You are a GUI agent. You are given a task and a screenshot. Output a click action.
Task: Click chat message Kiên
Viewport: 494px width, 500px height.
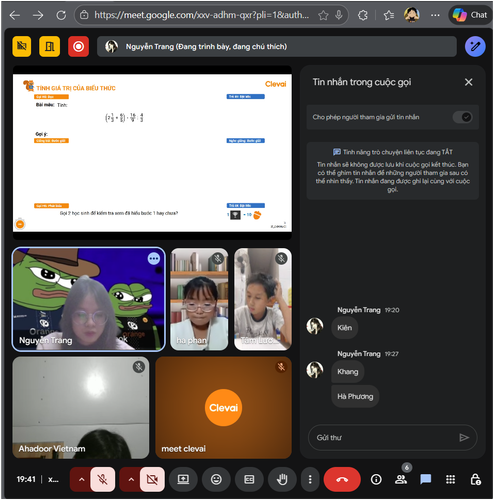click(344, 328)
